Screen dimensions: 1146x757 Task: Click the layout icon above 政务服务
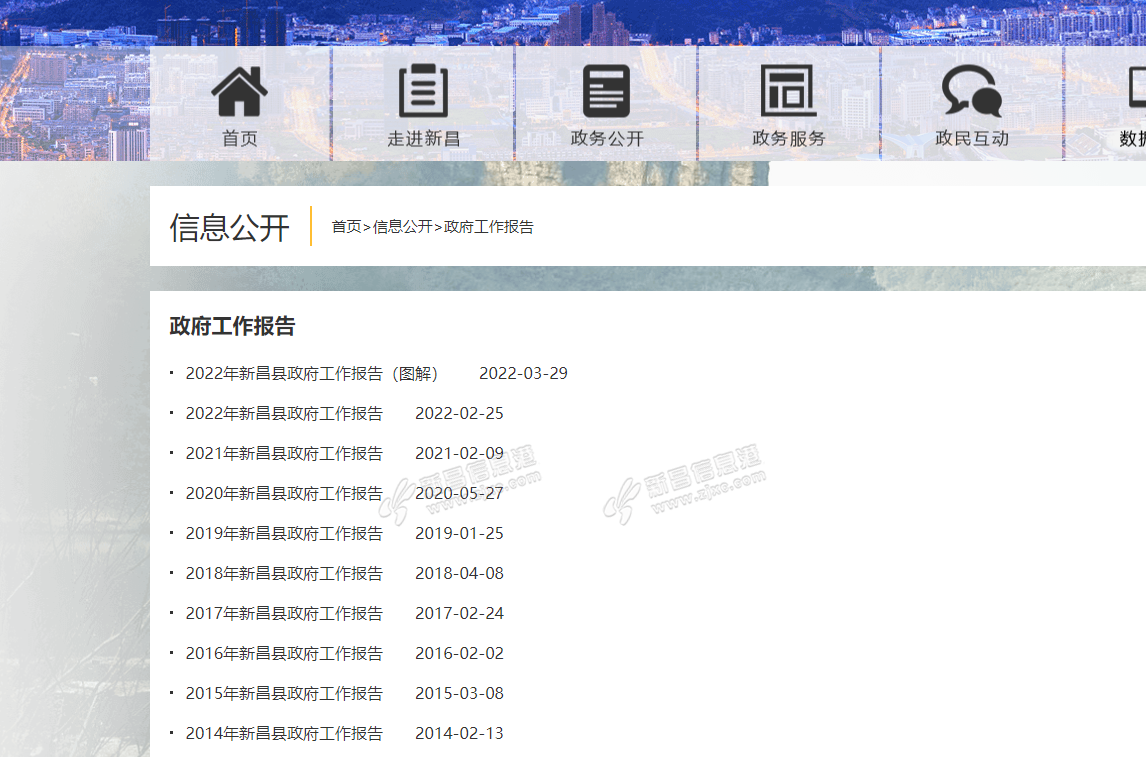[x=788, y=92]
